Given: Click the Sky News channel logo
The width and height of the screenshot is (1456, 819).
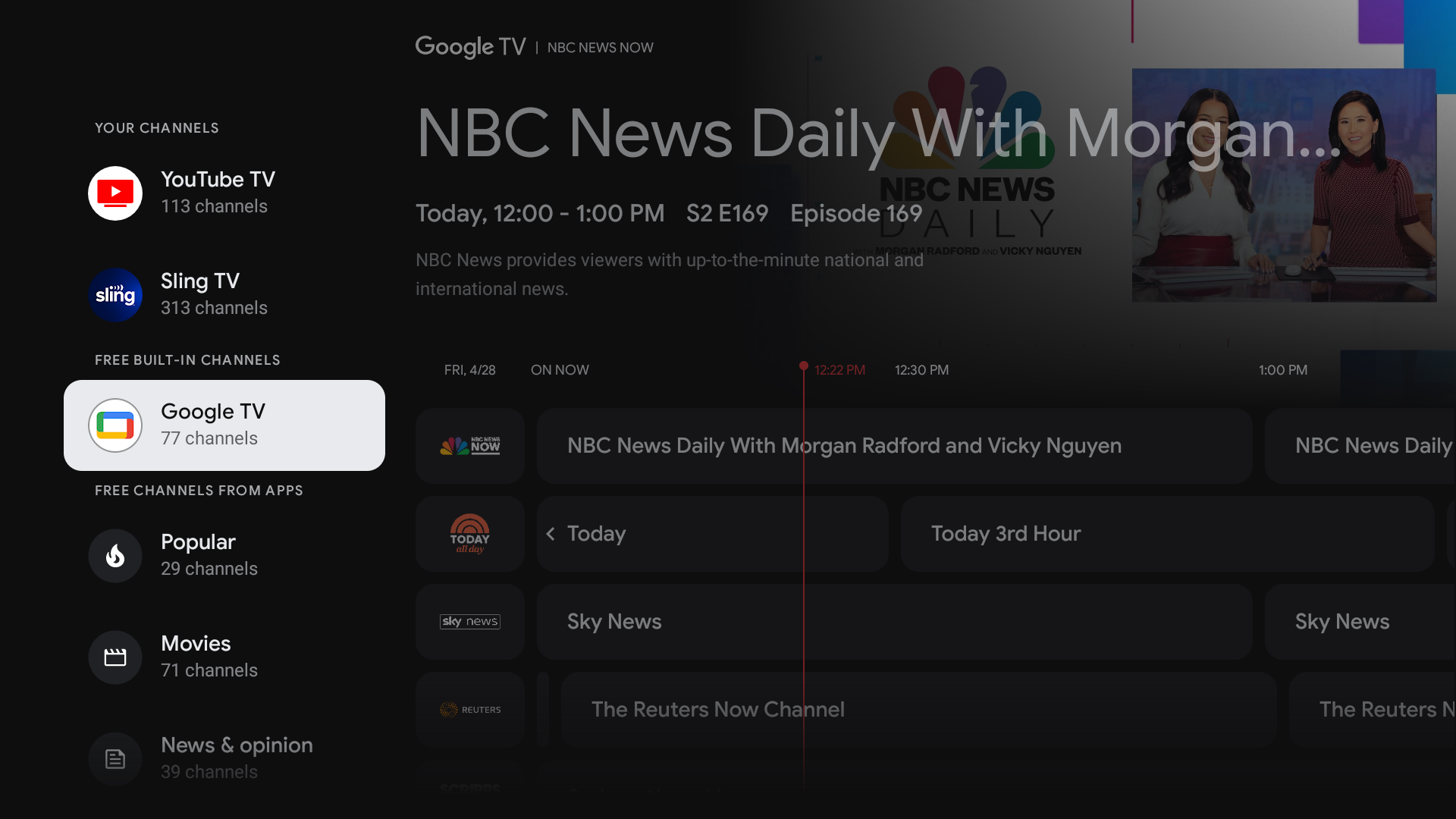Looking at the screenshot, I should pos(469,621).
